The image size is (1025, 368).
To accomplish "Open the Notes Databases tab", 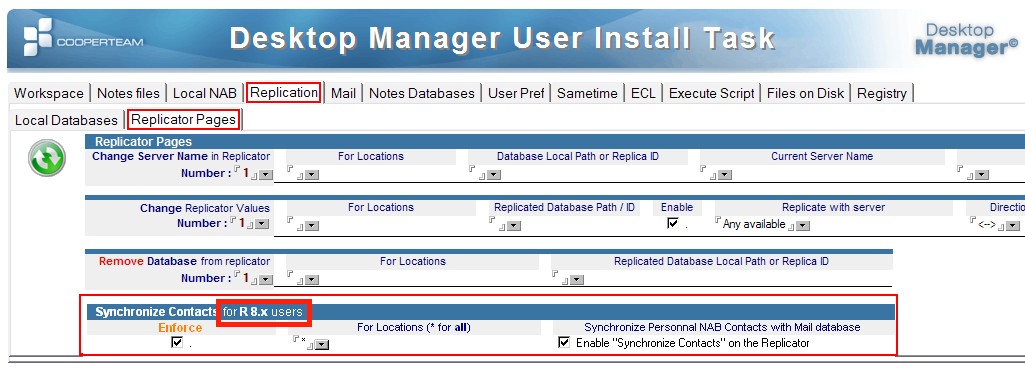I will [x=422, y=93].
